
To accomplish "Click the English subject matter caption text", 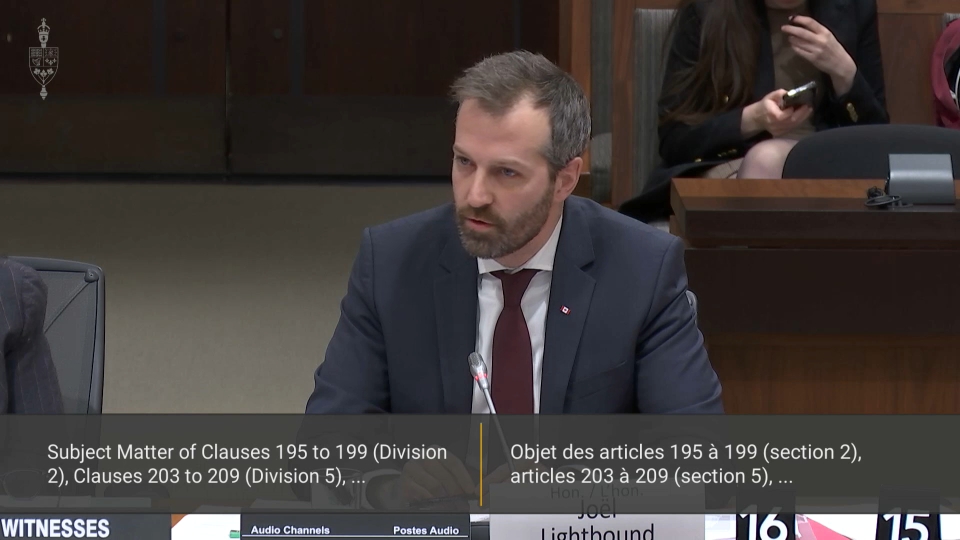I will coord(247,464).
